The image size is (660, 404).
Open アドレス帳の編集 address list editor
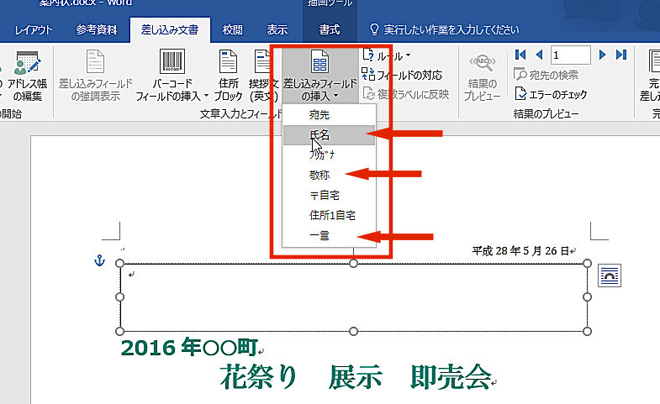pyautogui.click(x=27, y=76)
